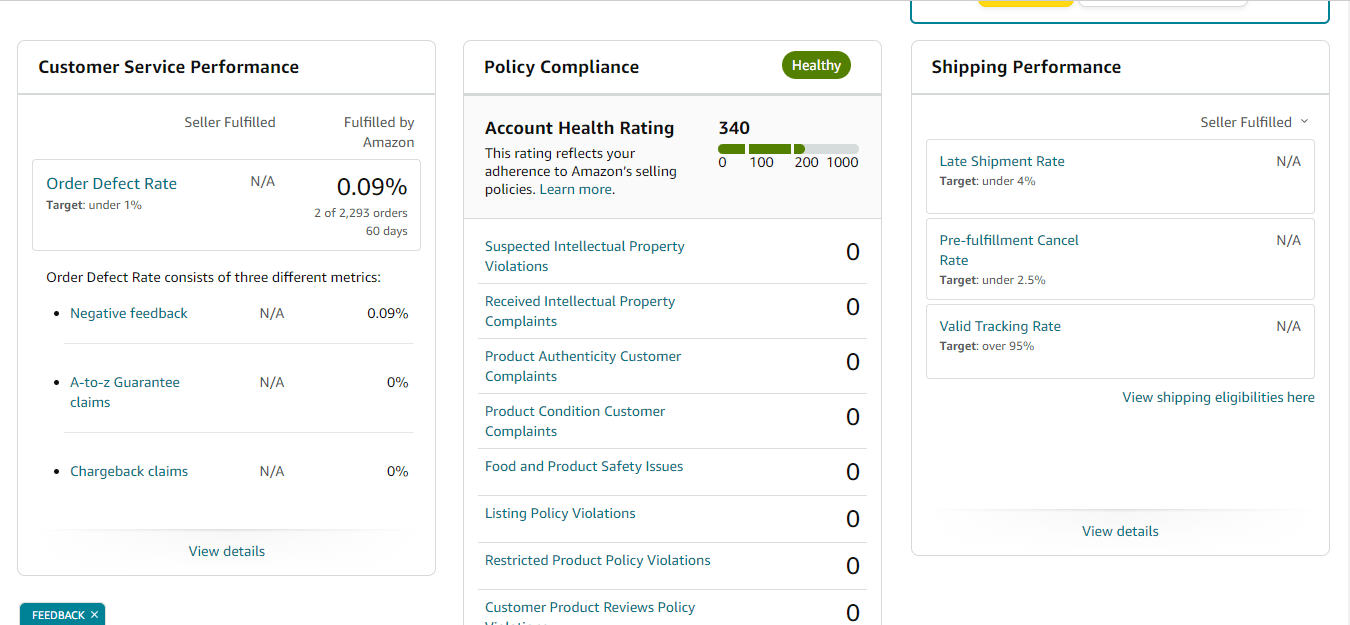Open Listing Policy Violations

click(560, 513)
